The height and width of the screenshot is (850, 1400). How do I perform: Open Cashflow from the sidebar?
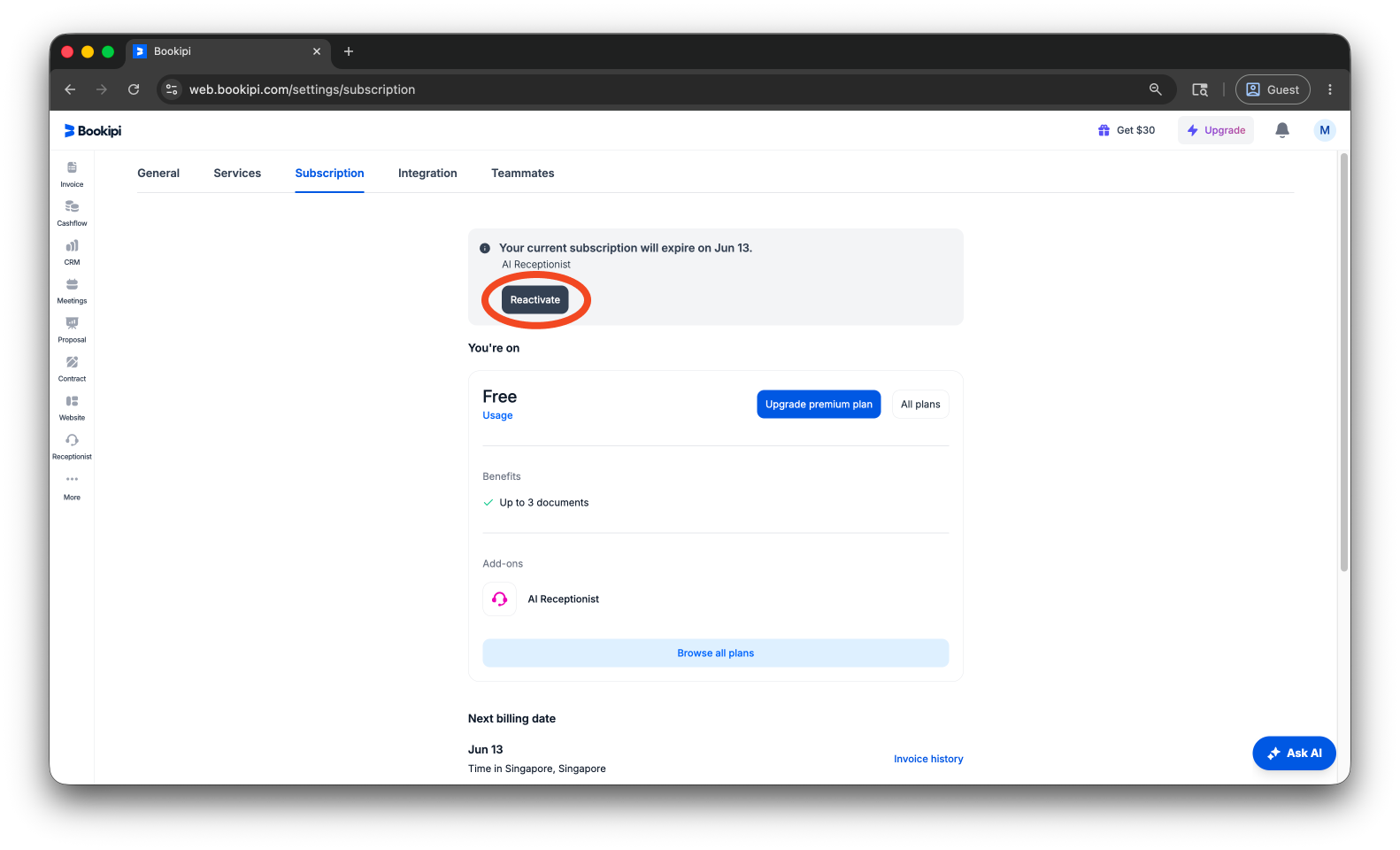72,213
